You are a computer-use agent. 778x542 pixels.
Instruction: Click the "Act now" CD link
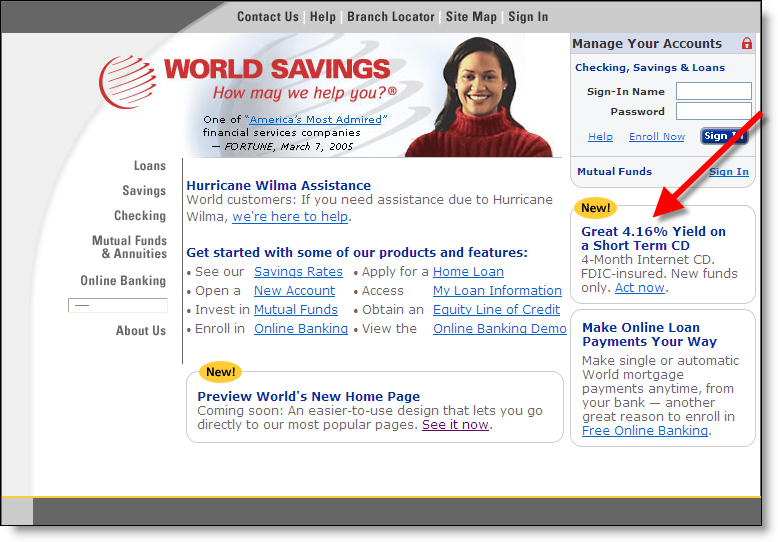click(x=640, y=288)
